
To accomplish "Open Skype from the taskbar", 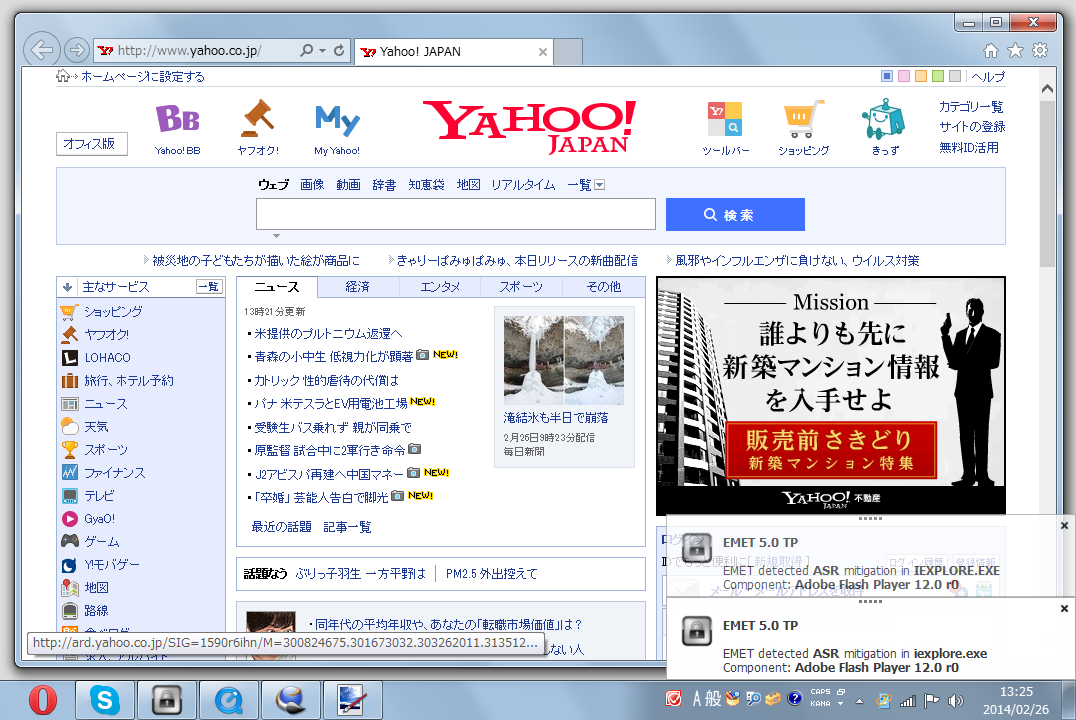I will 105,700.
